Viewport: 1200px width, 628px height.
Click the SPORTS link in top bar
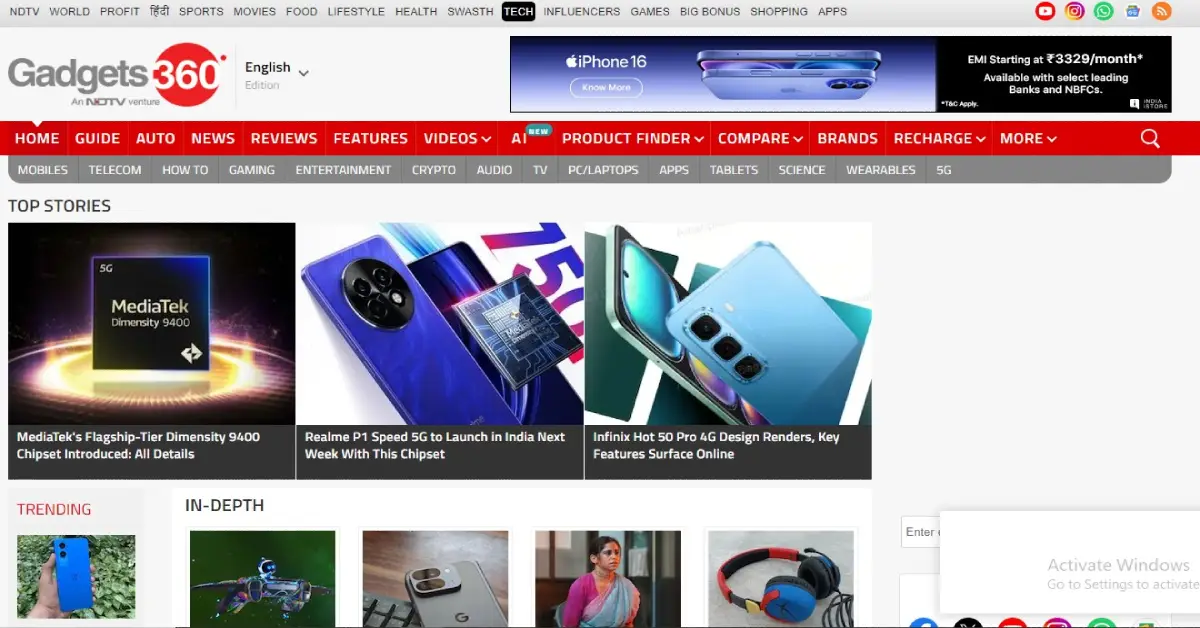pyautogui.click(x=201, y=12)
